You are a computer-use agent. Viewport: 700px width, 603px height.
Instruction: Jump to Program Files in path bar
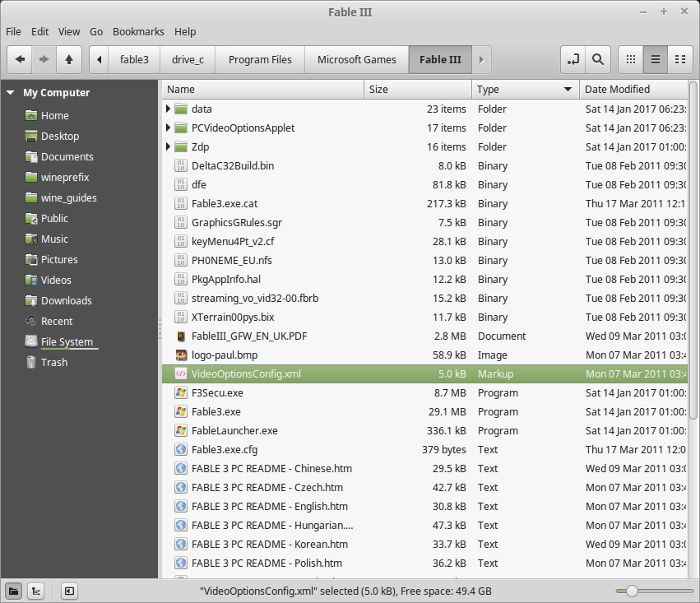click(260, 59)
